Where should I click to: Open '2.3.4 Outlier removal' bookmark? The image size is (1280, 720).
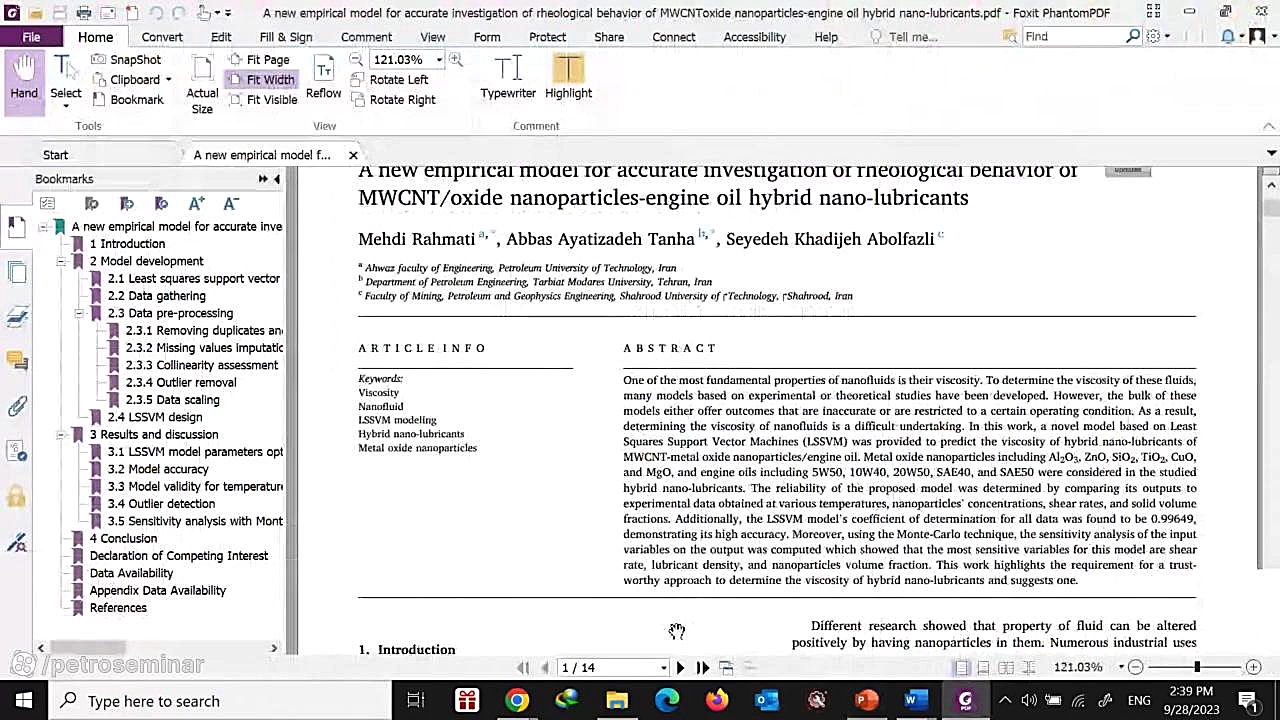click(x=180, y=382)
